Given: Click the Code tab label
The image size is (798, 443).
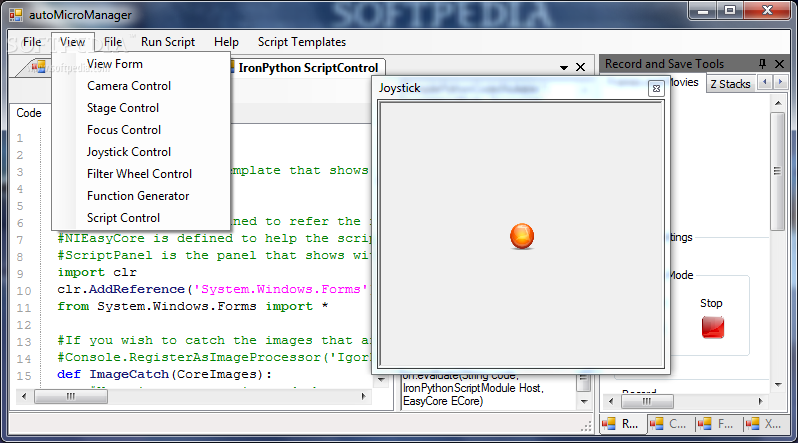Looking at the screenshot, I should 29,113.
